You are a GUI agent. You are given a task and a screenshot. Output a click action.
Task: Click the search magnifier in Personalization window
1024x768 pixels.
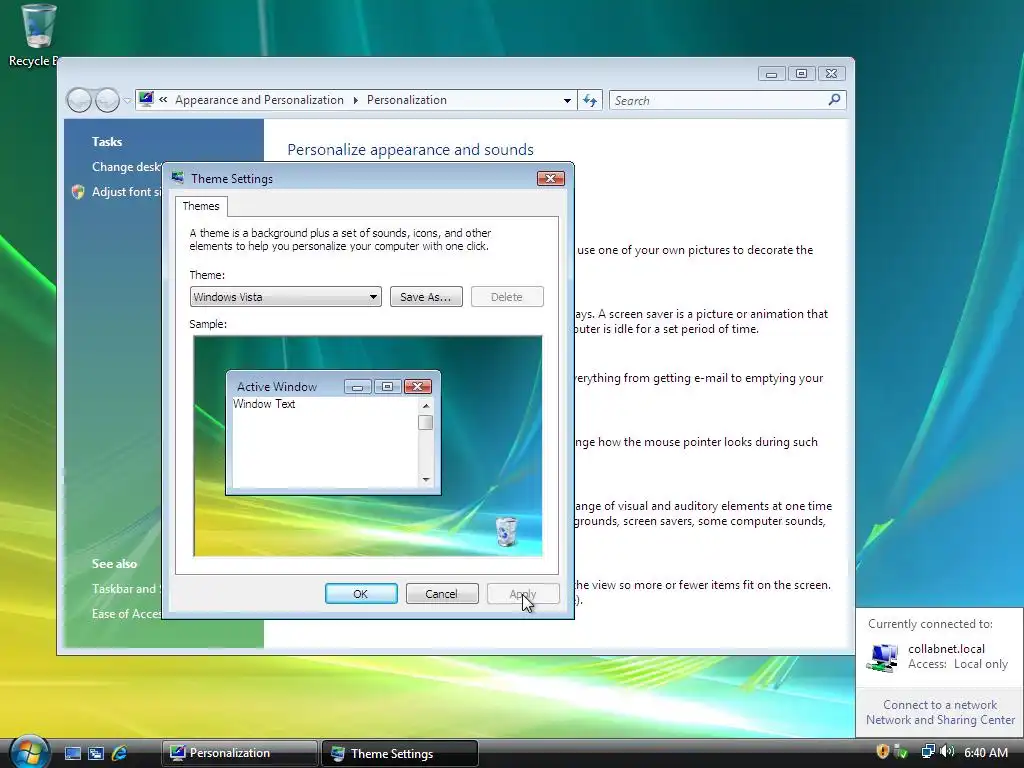point(834,100)
